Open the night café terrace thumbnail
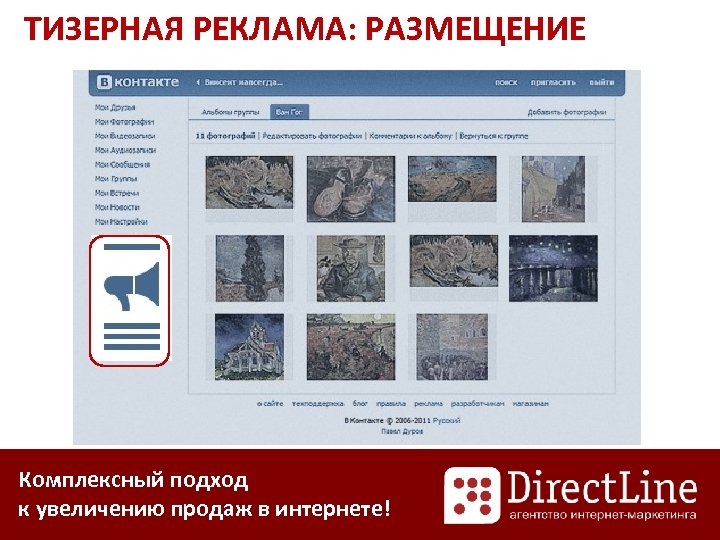The image size is (720, 540). [553, 189]
